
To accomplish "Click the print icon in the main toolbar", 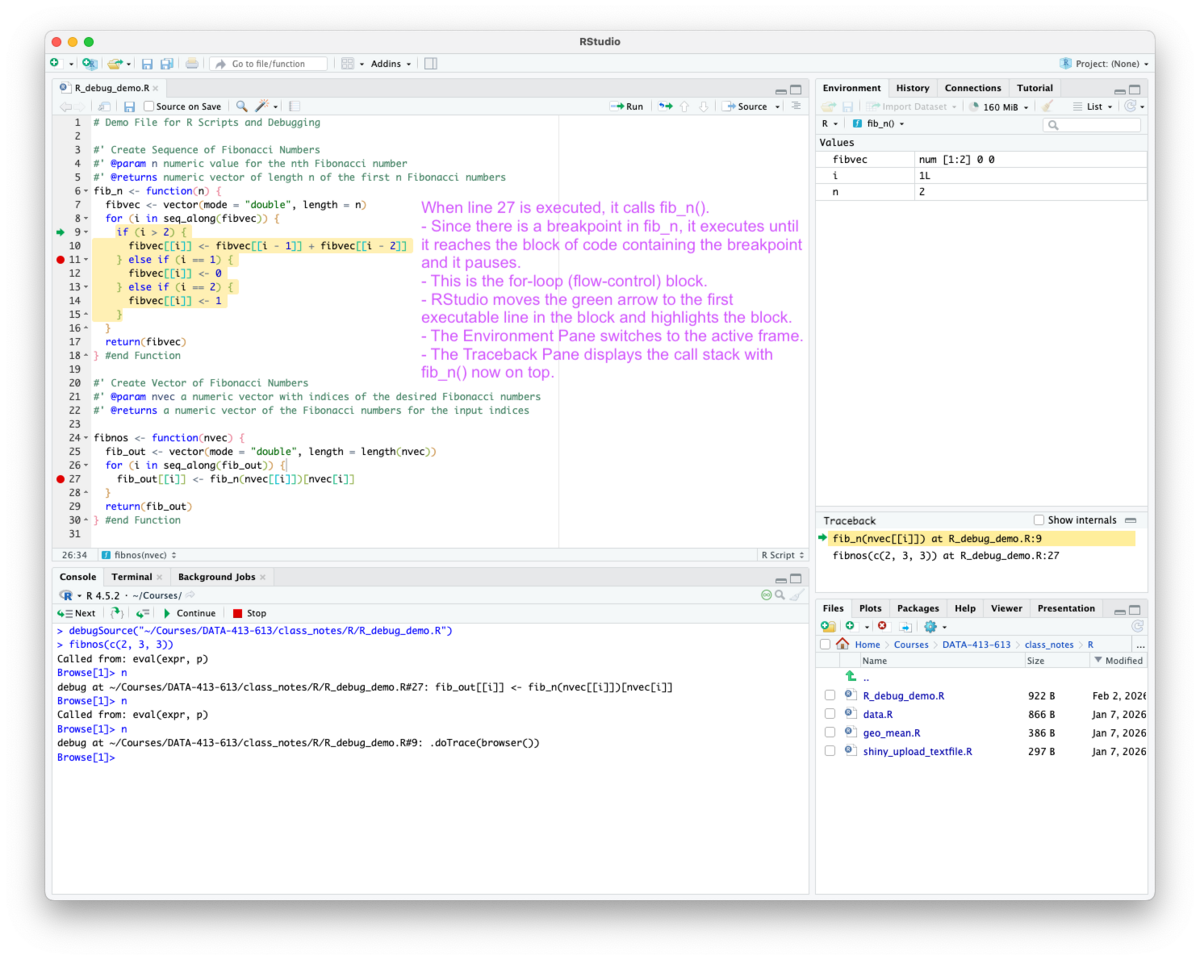I will coord(191,64).
